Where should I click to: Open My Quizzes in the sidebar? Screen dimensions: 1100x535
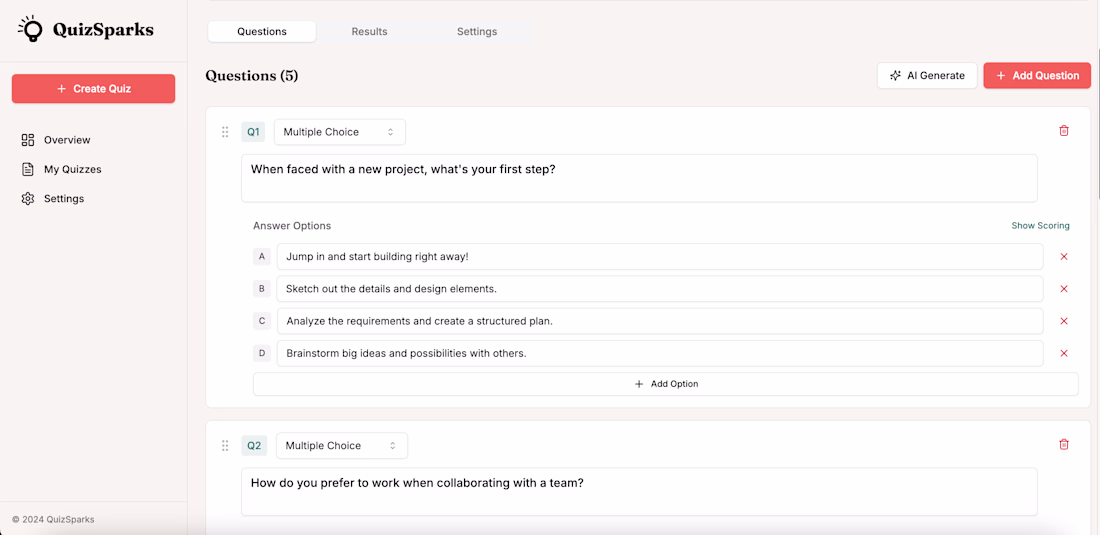coord(72,169)
